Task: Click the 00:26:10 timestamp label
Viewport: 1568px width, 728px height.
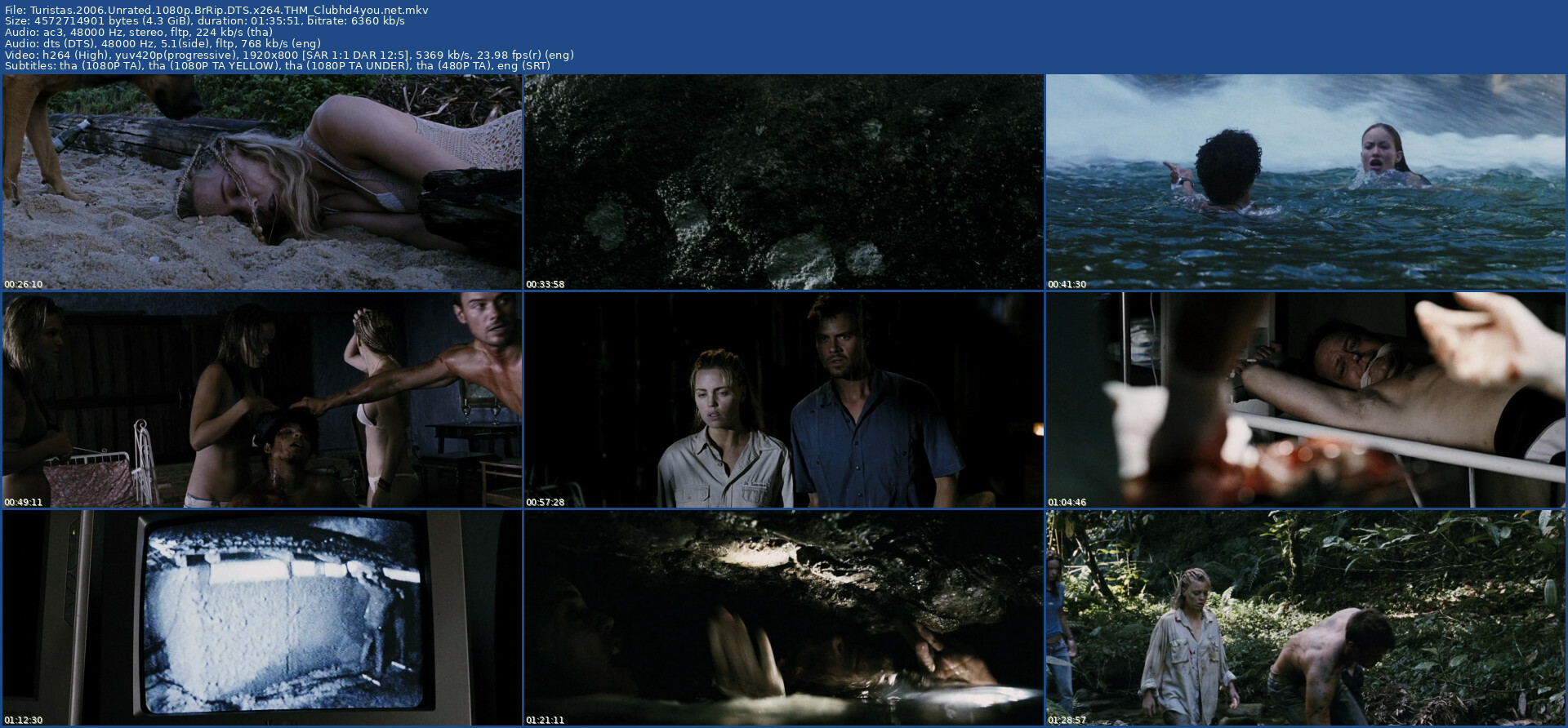Action: pyautogui.click(x=24, y=285)
